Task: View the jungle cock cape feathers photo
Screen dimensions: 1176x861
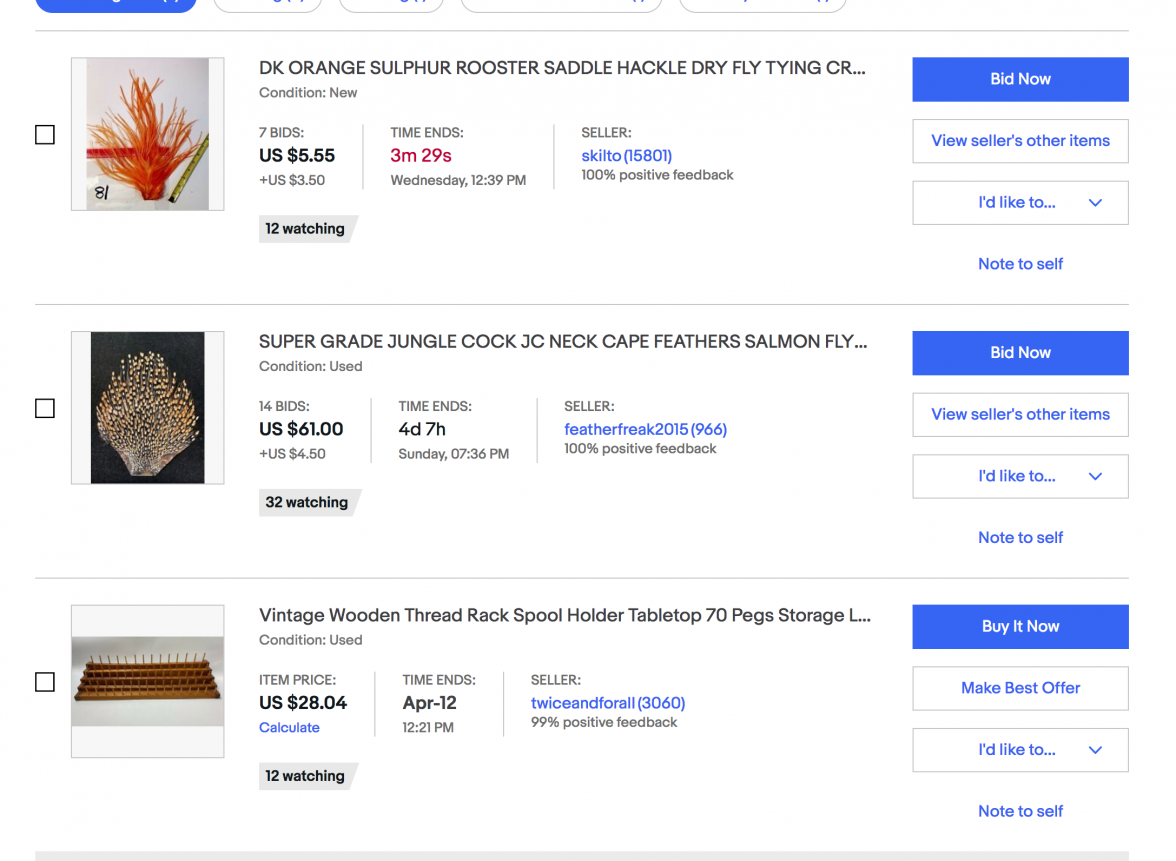Action: 147,408
